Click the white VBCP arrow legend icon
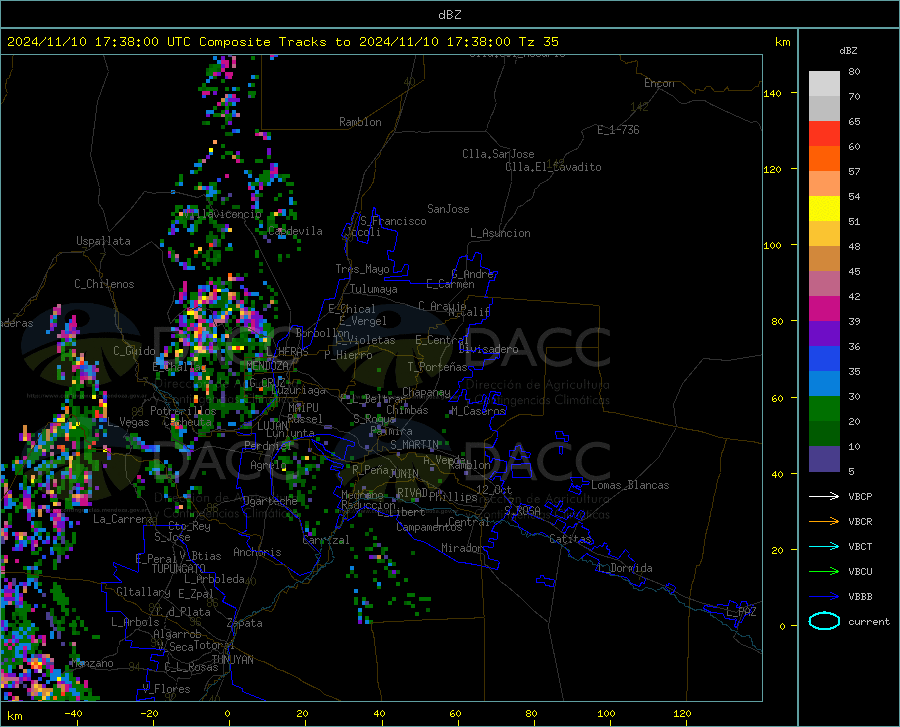 [824, 496]
